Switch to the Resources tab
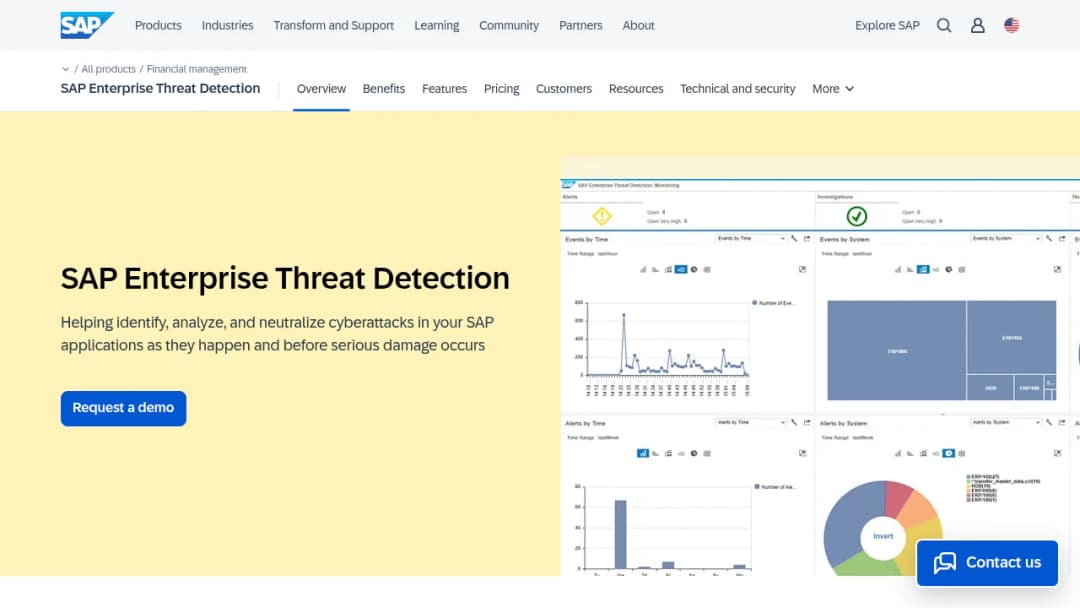This screenshot has height=608, width=1080. [636, 89]
